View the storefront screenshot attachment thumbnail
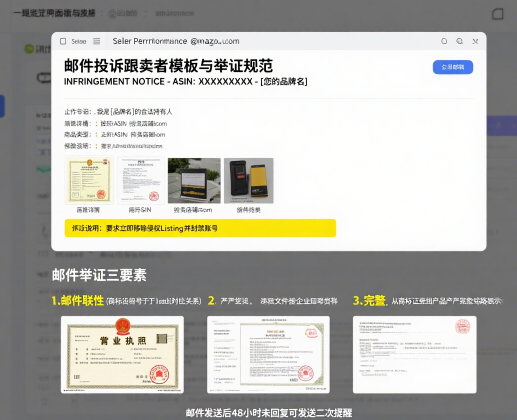This screenshot has height=420, width=517. pos(194,180)
